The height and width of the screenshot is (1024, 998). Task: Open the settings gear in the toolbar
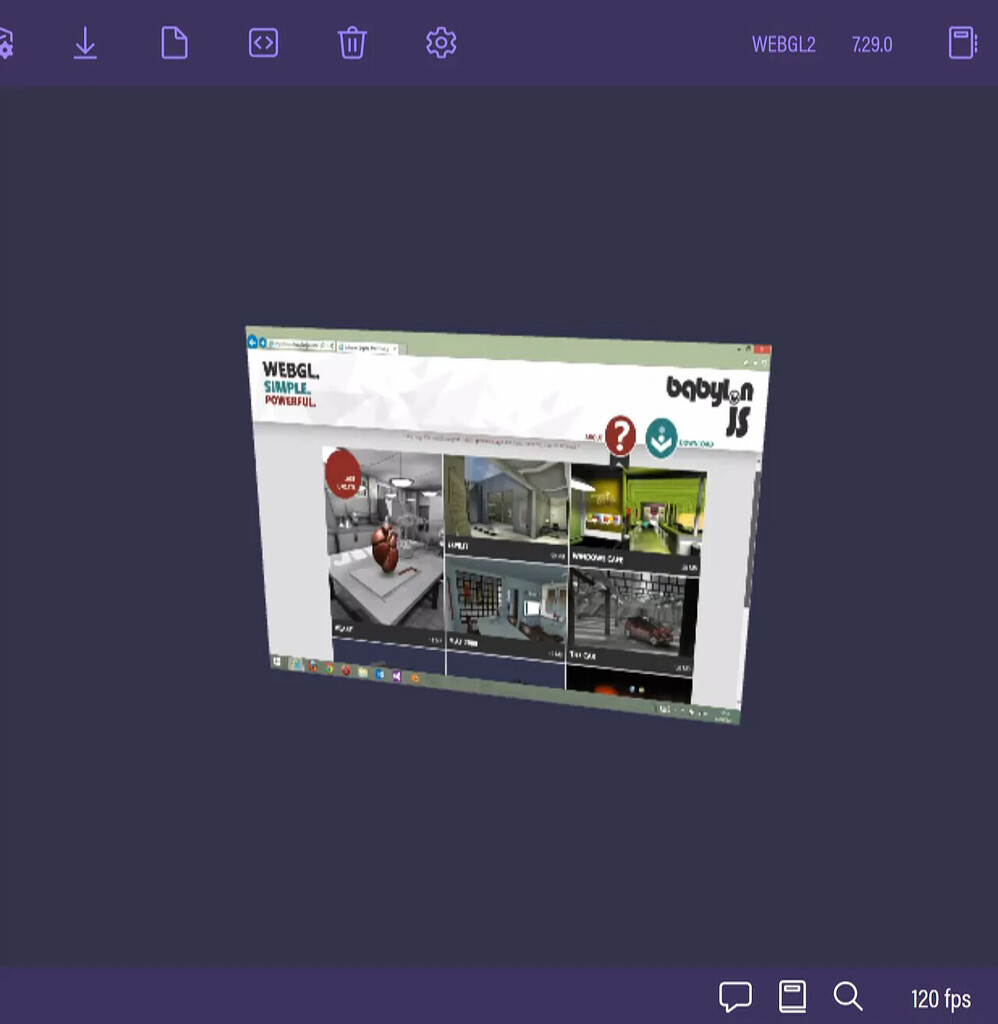coord(440,42)
